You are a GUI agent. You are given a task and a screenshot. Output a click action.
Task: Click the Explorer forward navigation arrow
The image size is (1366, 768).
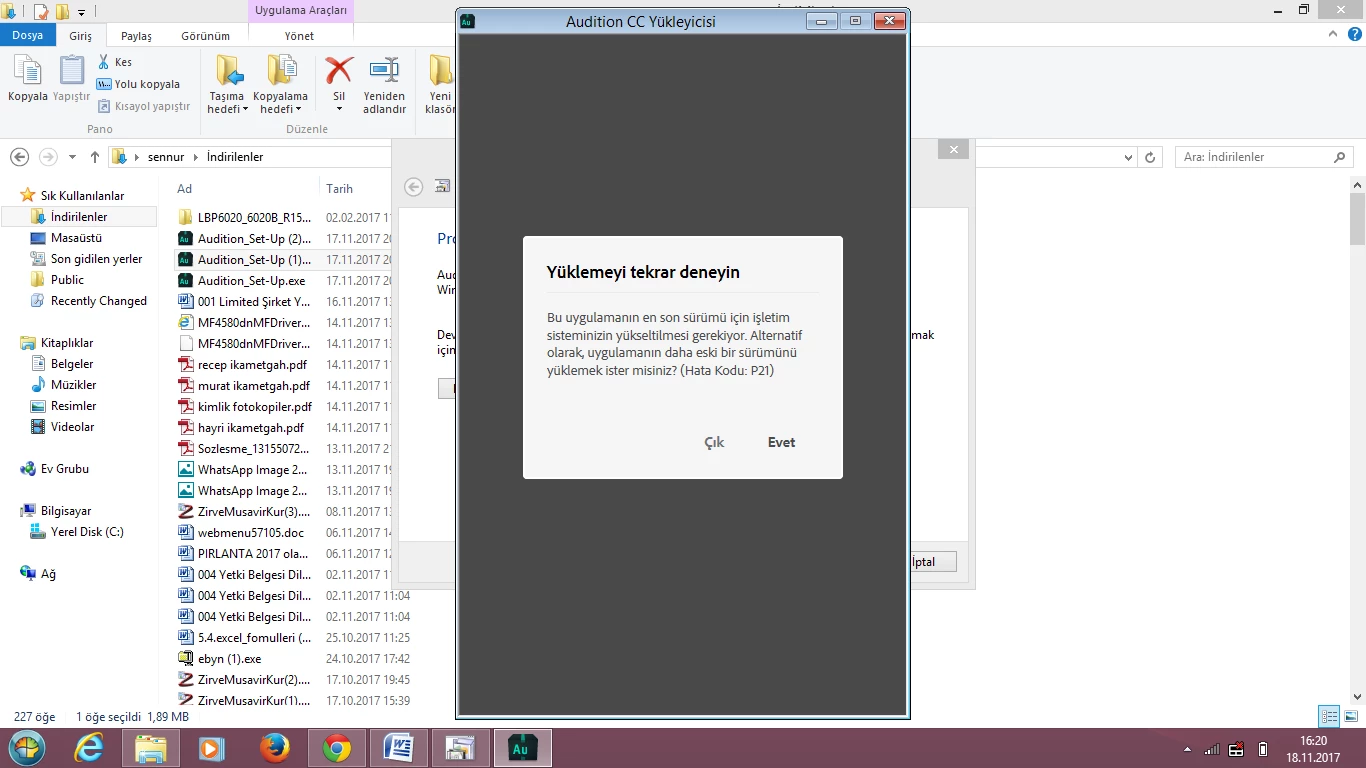48,157
